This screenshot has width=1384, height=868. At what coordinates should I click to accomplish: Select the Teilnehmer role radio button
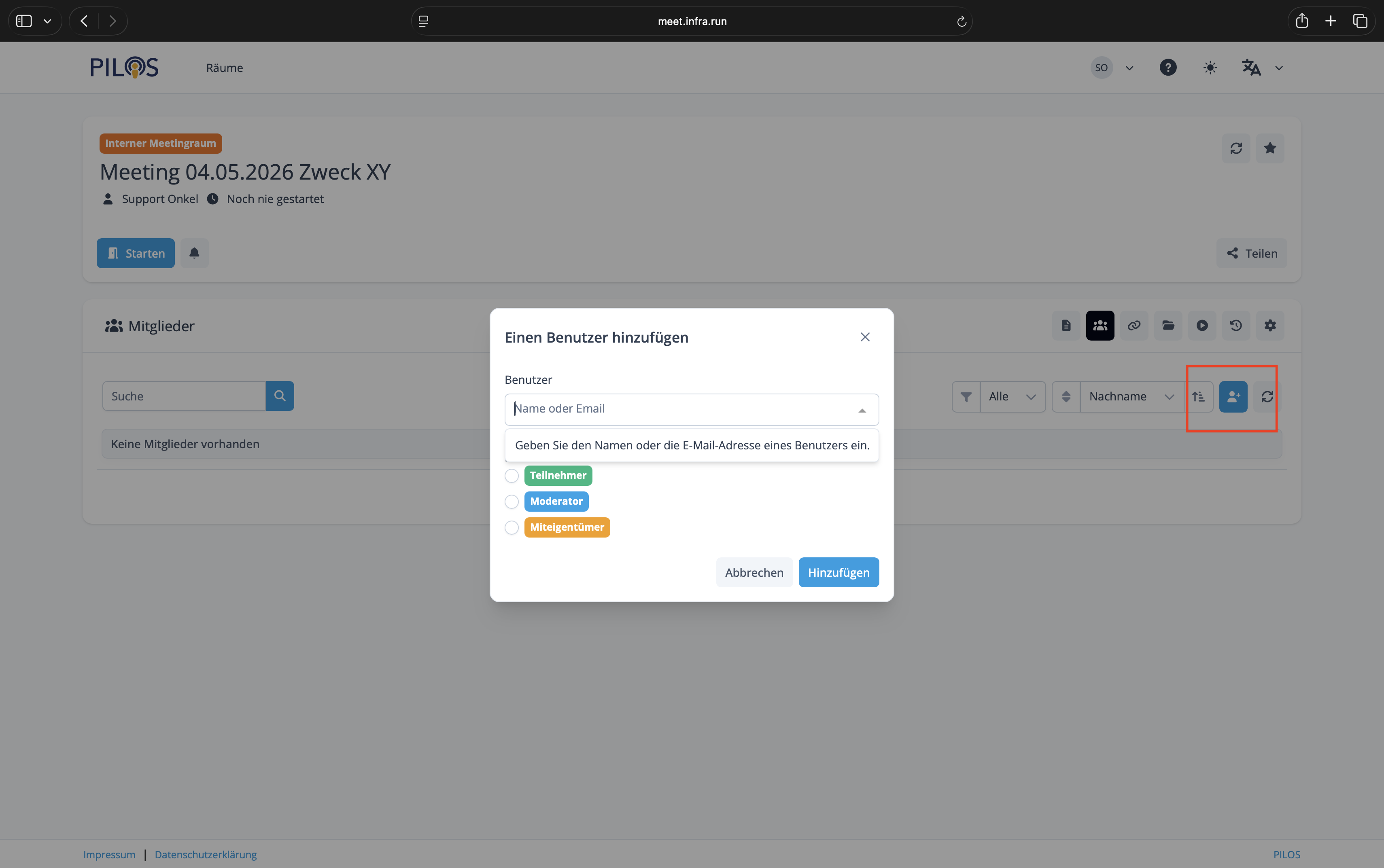512,476
